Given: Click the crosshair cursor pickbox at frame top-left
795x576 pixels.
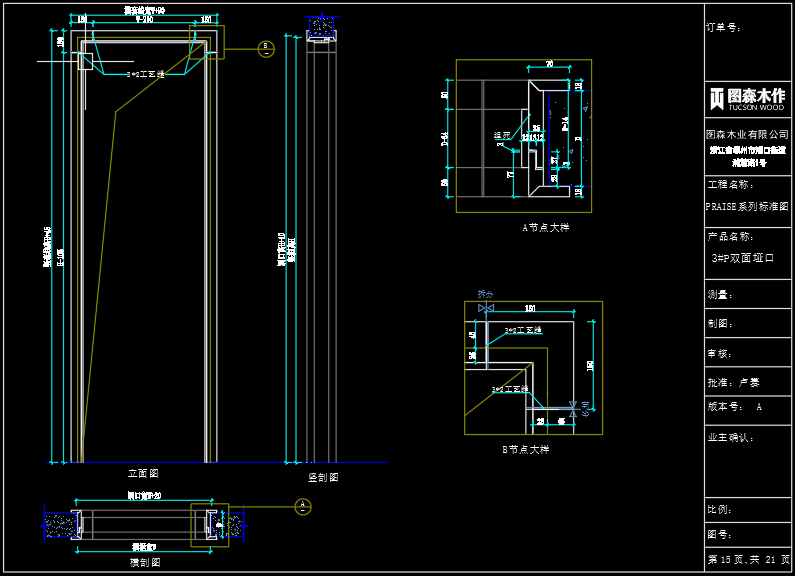Looking at the screenshot, I should [x=82, y=61].
